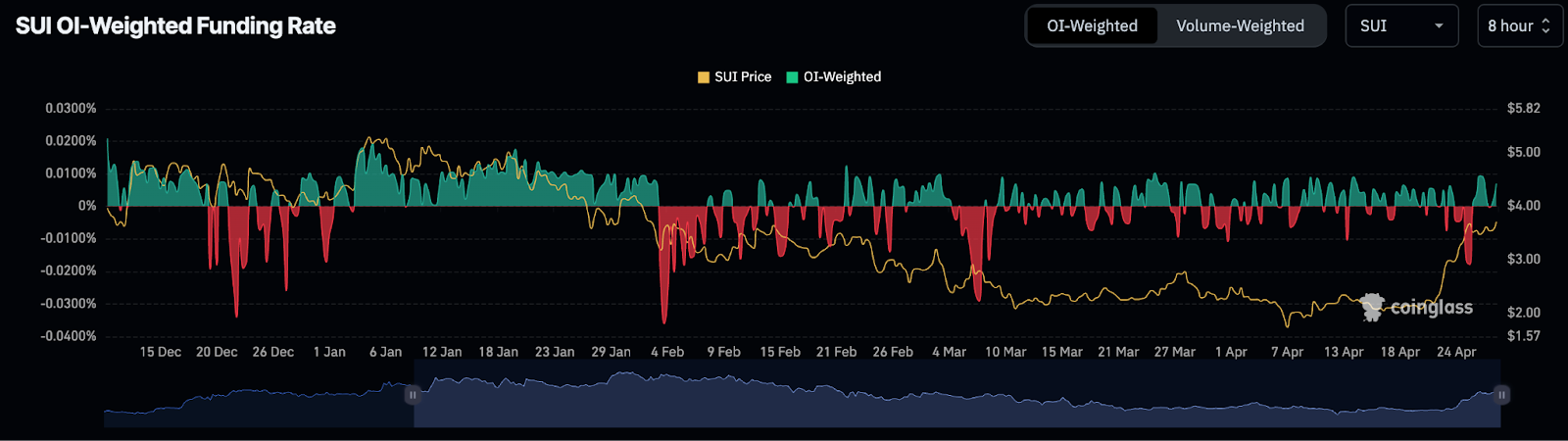This screenshot has height=441, width=1568.
Task: Click the $5.00 price axis label
Action: pos(1524,152)
